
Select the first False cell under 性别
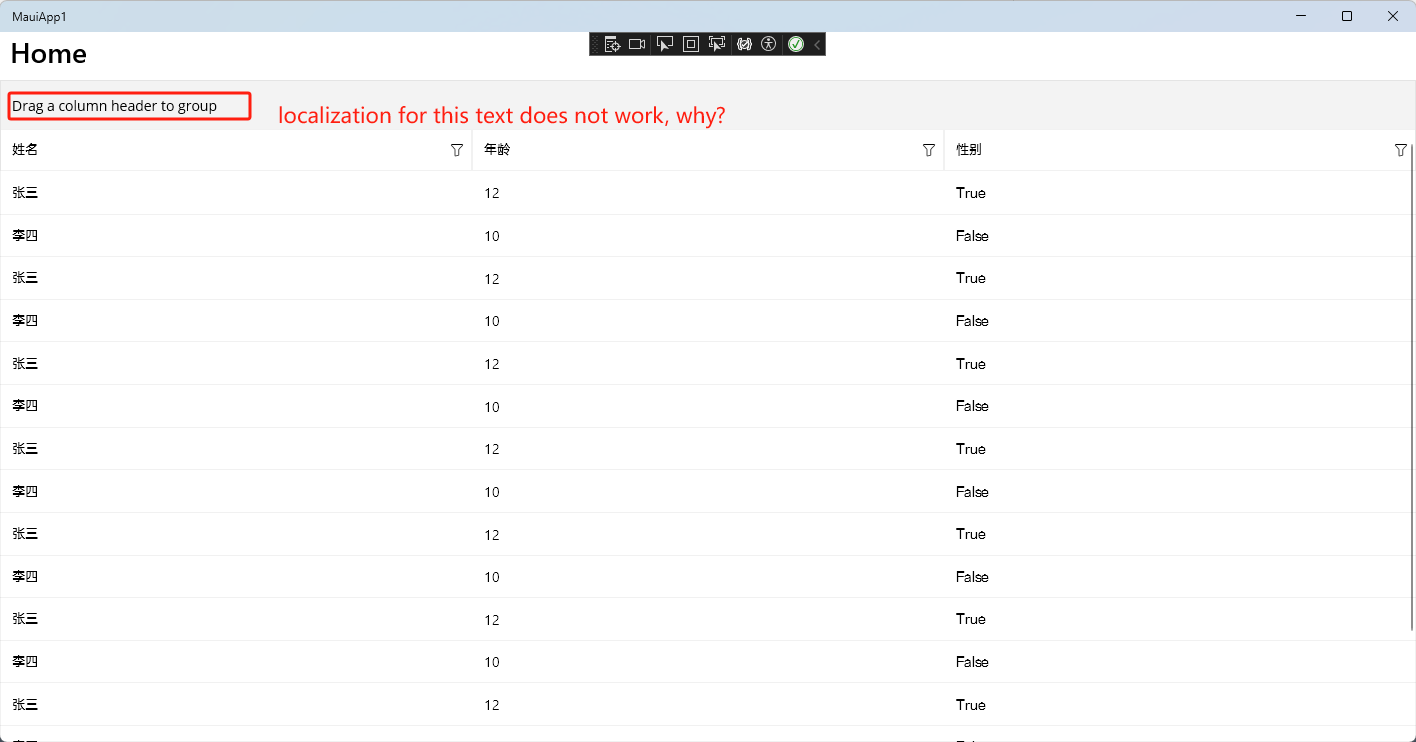(x=972, y=236)
